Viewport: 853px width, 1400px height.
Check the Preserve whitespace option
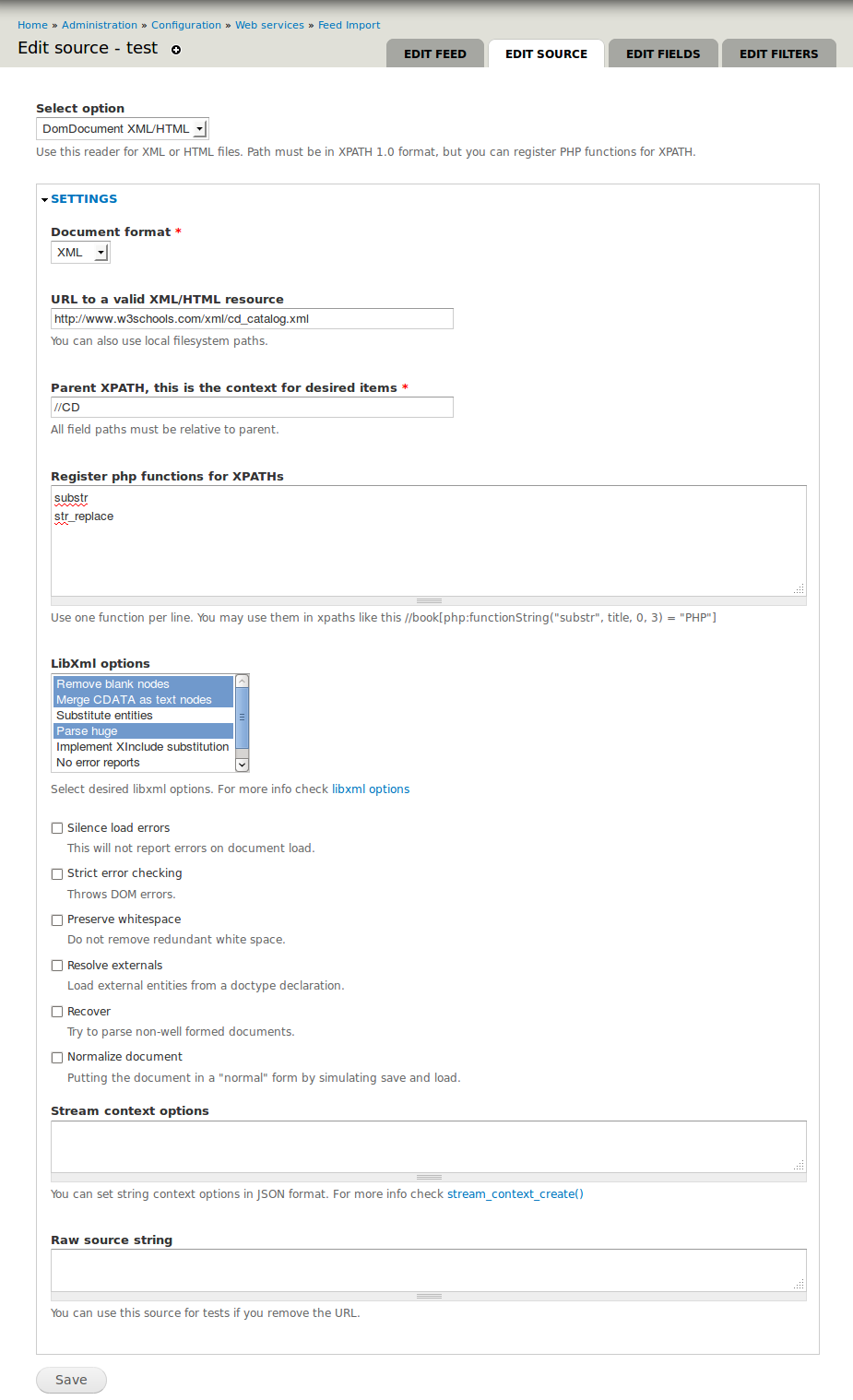coord(57,919)
